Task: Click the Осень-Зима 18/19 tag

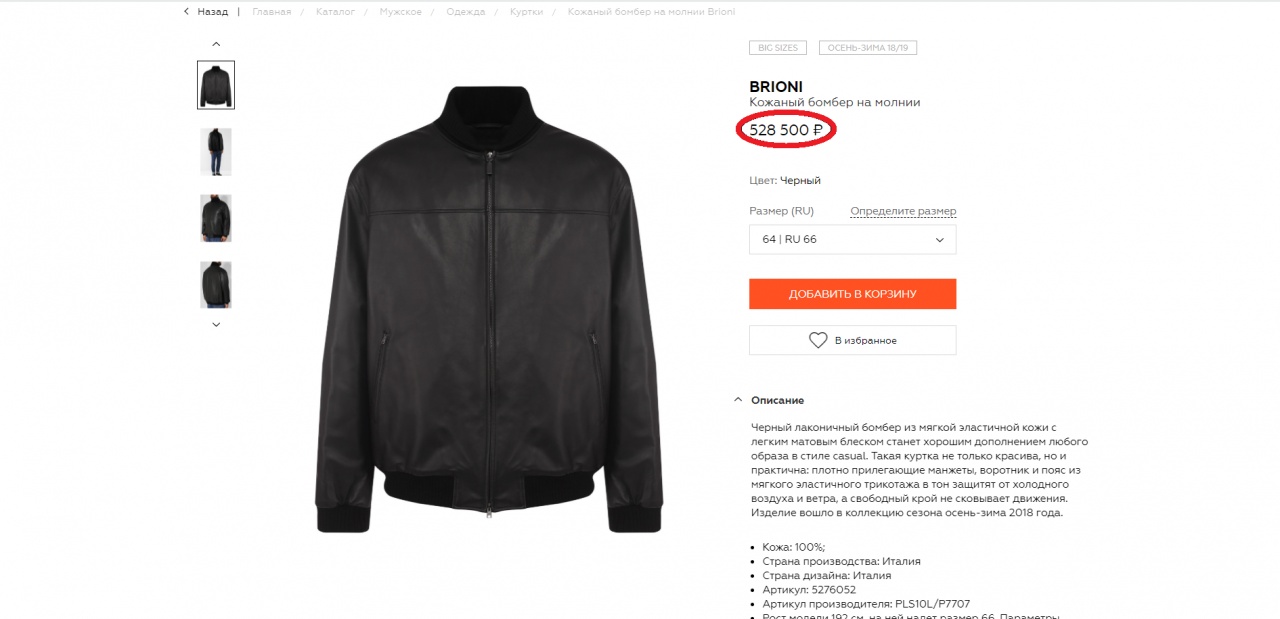Action: click(x=868, y=47)
